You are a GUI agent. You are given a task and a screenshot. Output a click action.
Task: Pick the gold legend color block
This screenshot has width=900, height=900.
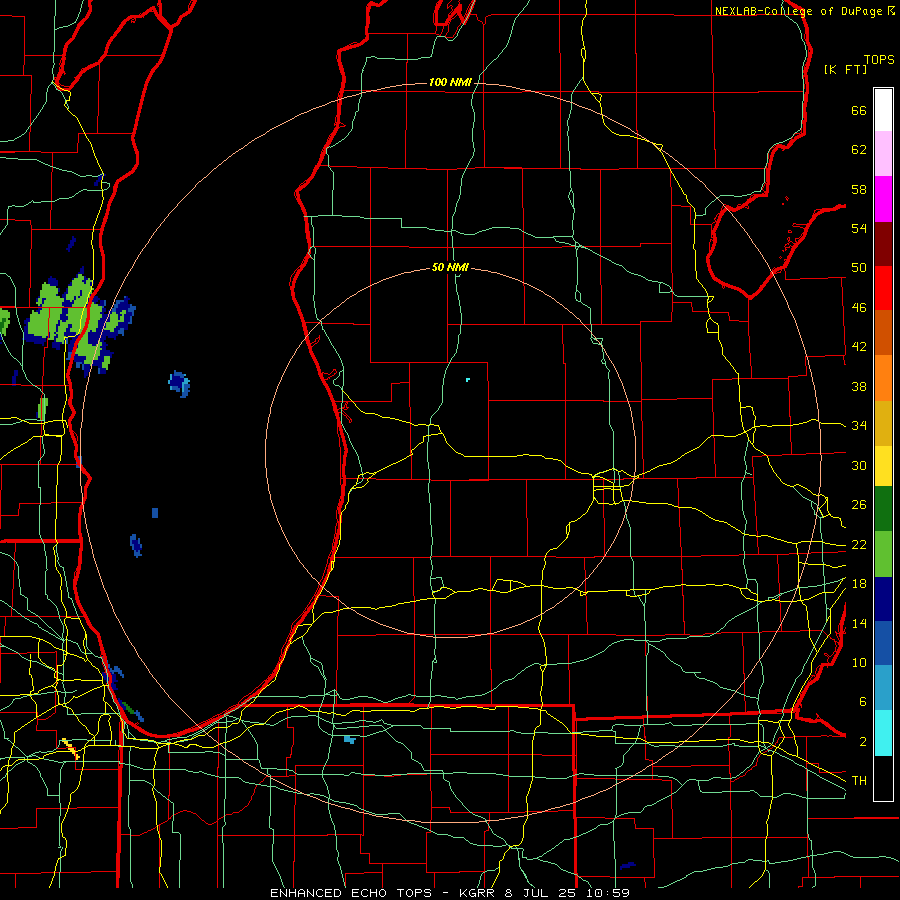(x=883, y=423)
